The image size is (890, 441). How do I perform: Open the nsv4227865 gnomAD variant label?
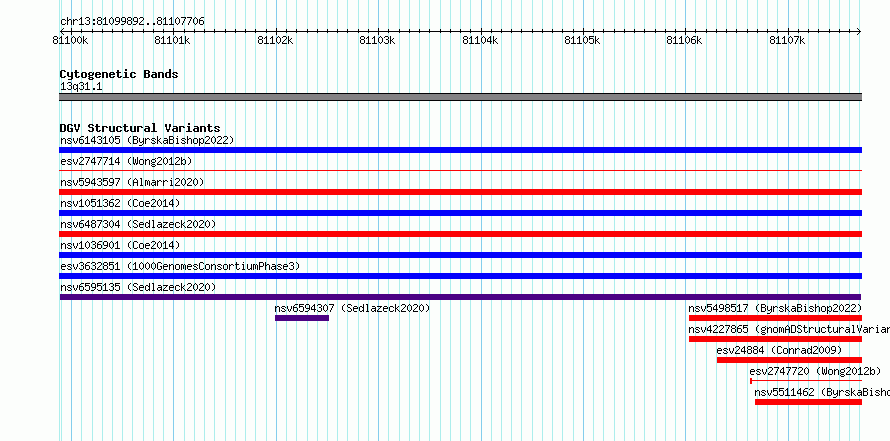[x=789, y=329]
